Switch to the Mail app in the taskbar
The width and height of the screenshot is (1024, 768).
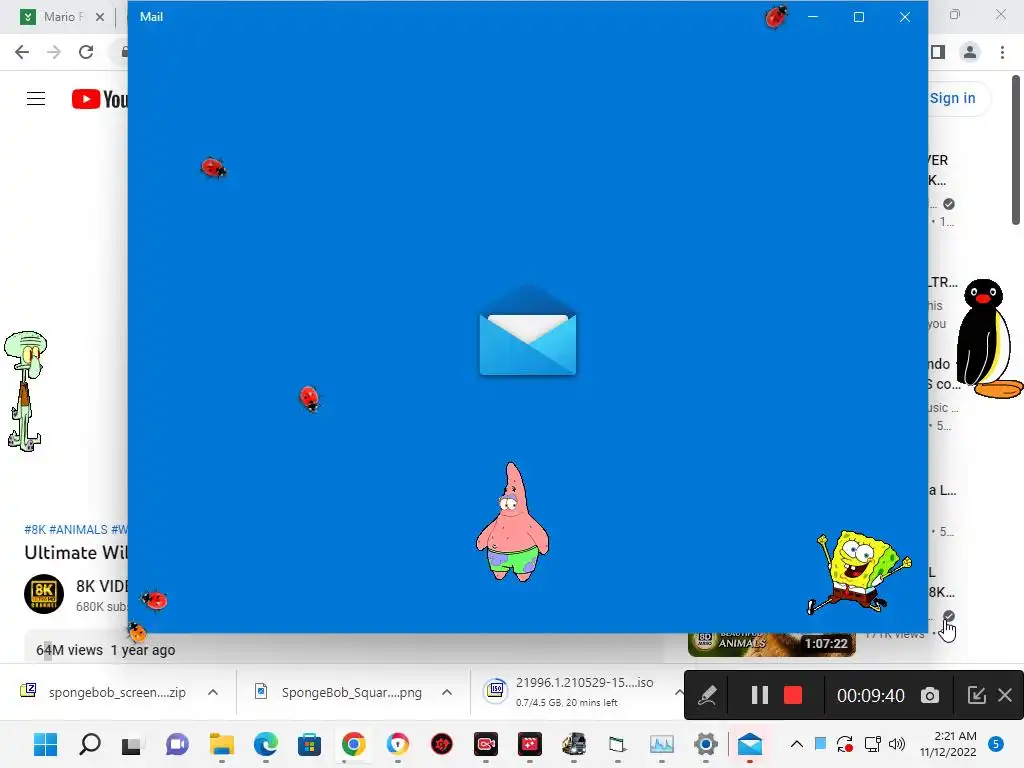click(x=750, y=744)
